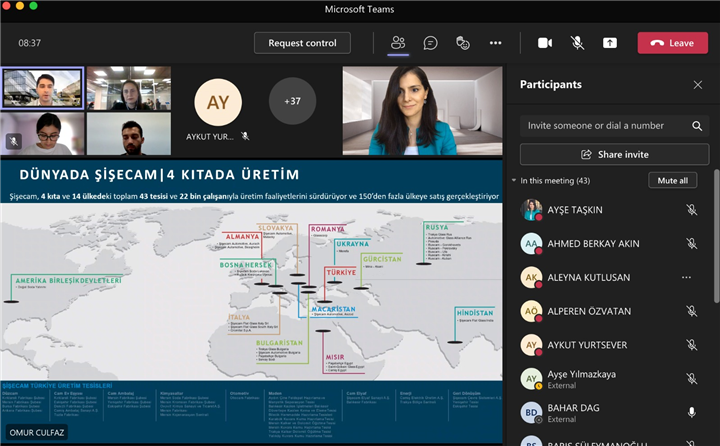Select AYŞE TAŞKIN's avatar in participants
The height and width of the screenshot is (446, 720).
[x=531, y=210]
